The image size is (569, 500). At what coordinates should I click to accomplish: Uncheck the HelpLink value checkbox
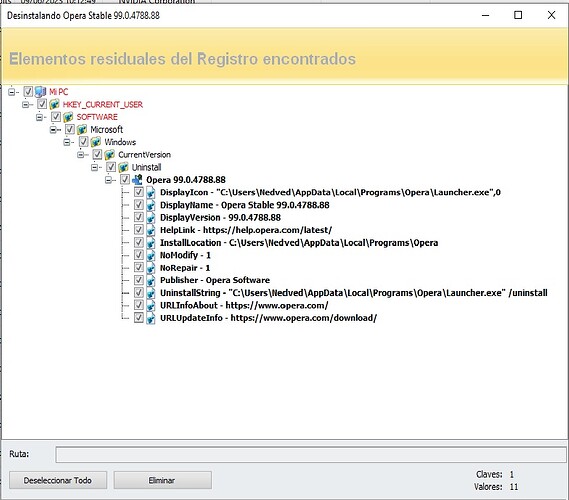(x=139, y=230)
